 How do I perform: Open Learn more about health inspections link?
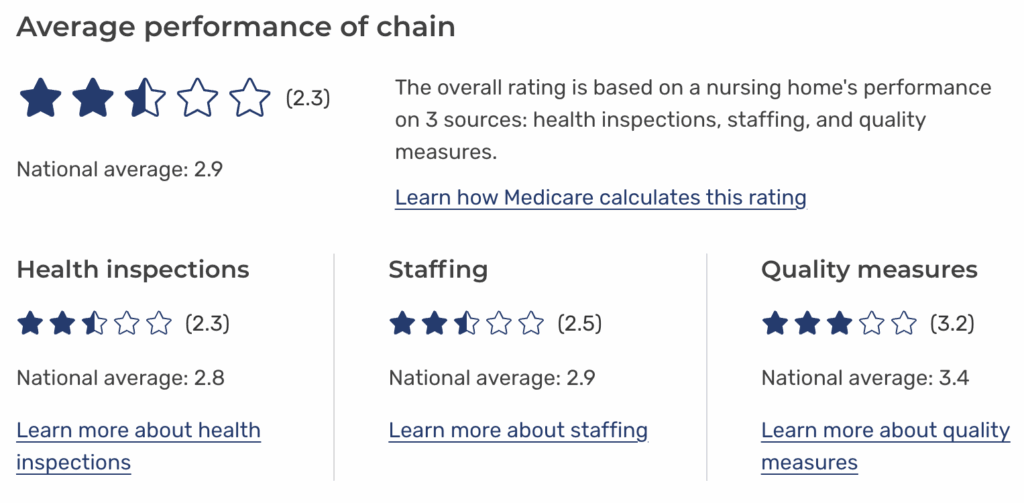pos(138,431)
